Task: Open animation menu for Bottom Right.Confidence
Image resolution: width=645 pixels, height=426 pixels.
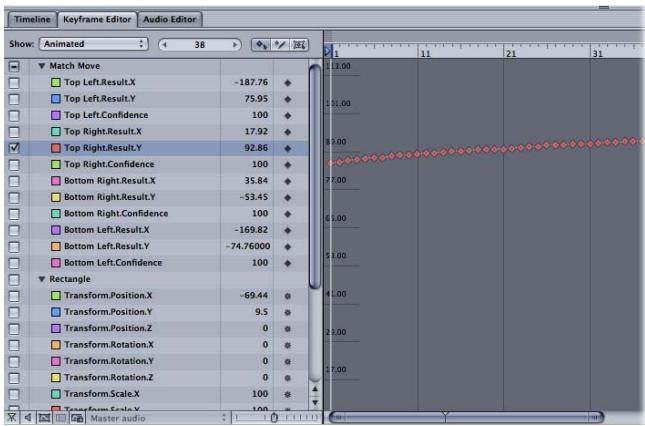Action: (x=288, y=214)
